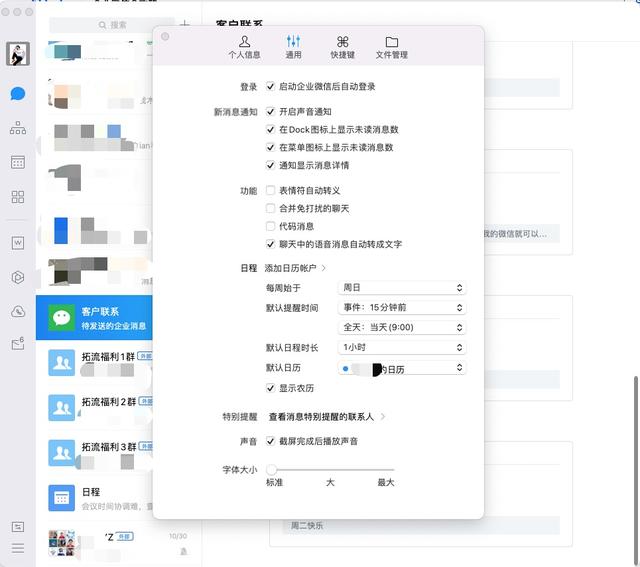Image resolution: width=640 pixels, height=567 pixels.
Task: Open 默认日历 dropdown
Action: (402, 368)
